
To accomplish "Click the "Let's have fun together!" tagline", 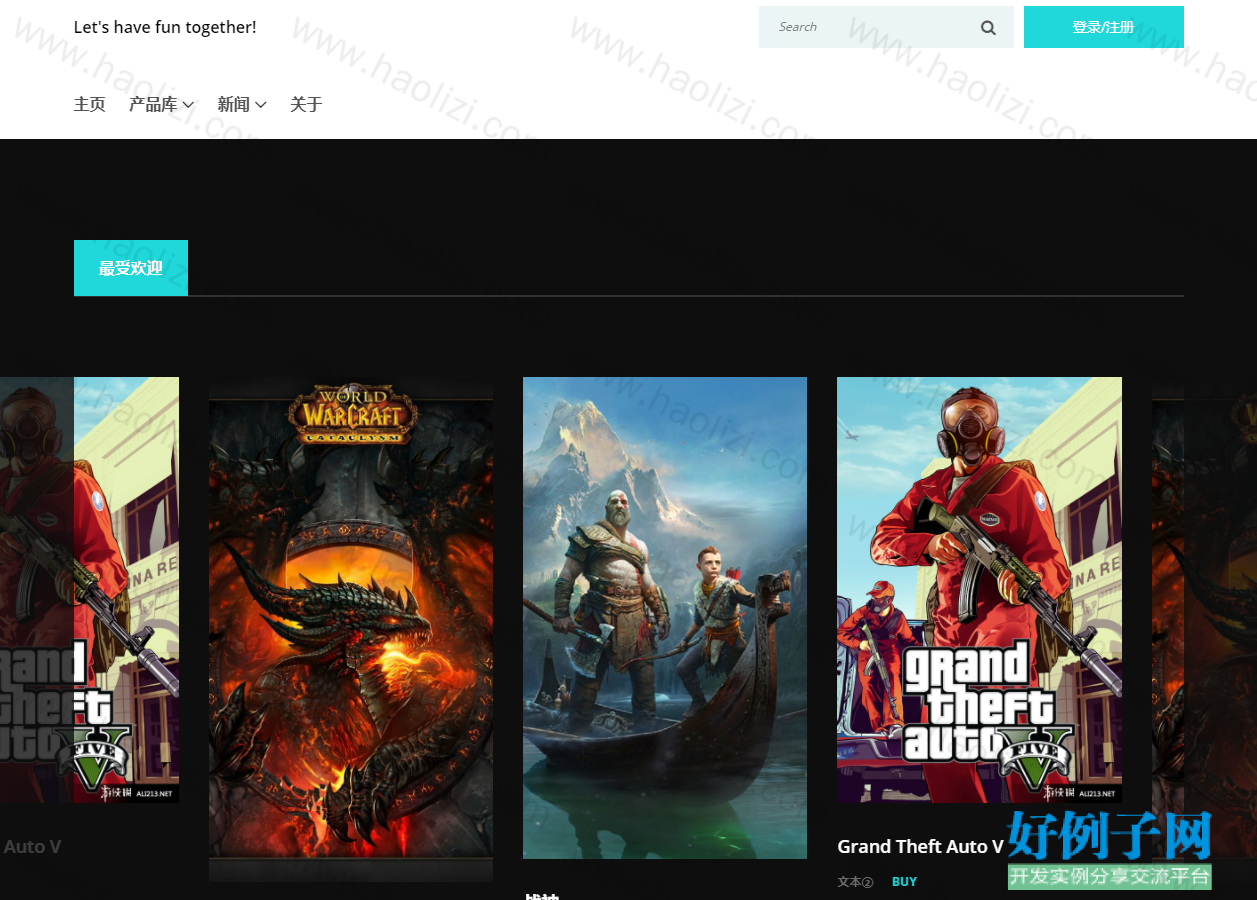I will (x=165, y=27).
